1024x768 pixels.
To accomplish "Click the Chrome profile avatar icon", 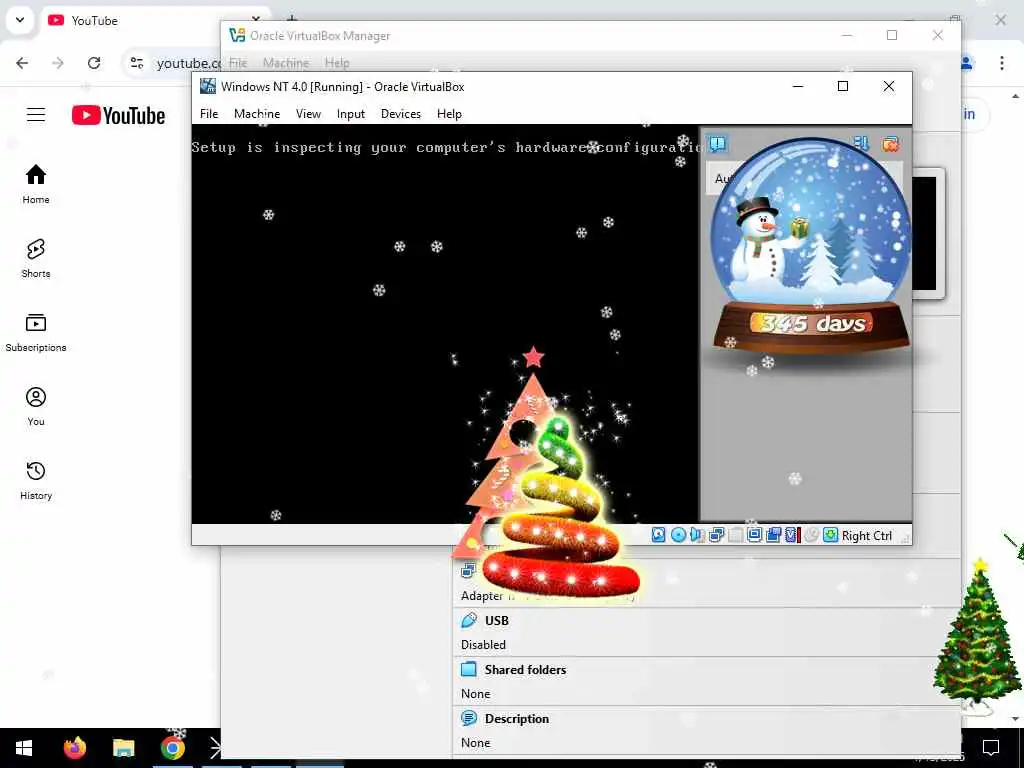I will point(967,63).
